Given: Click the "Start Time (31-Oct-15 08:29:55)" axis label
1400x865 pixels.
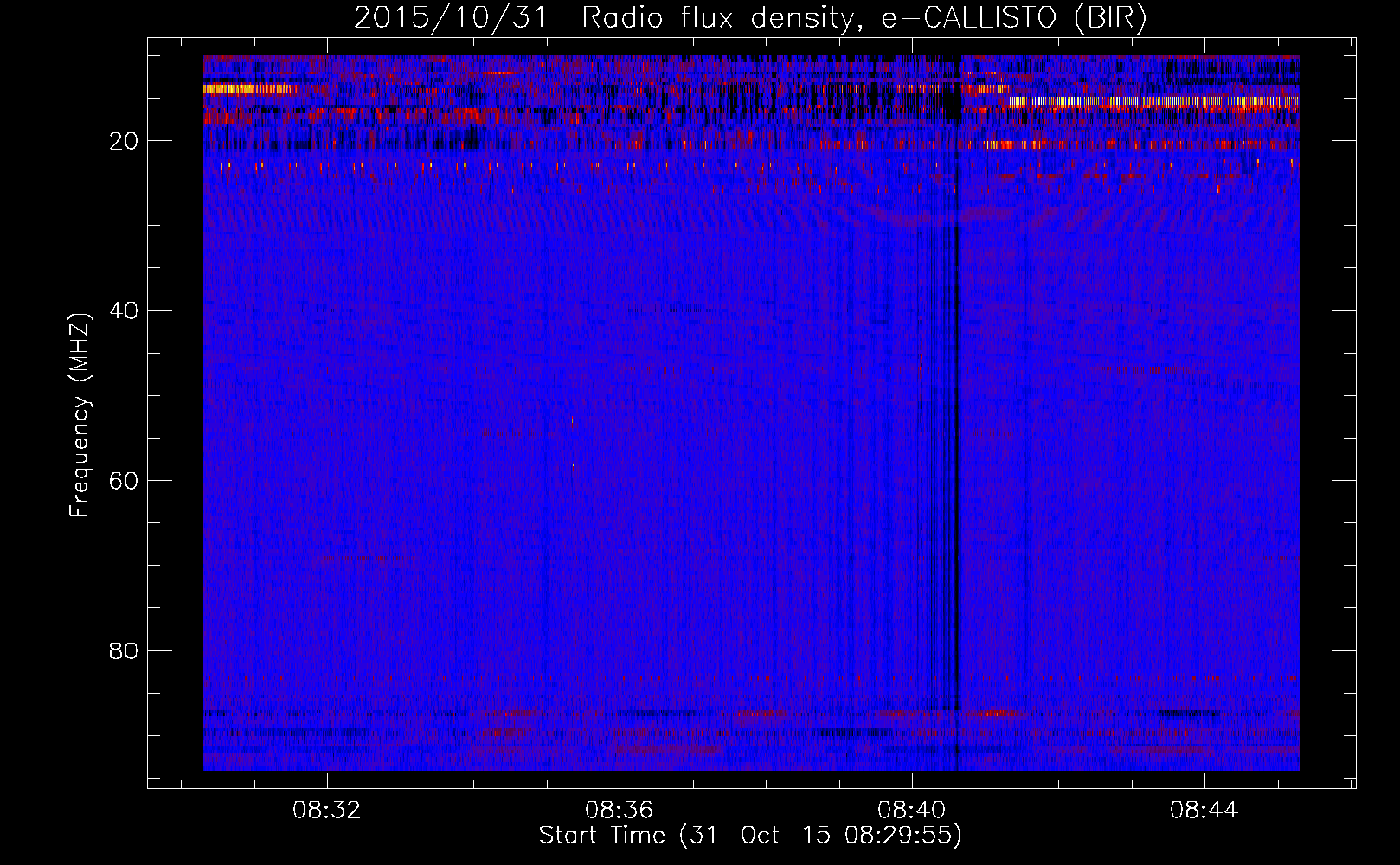Looking at the screenshot, I should tap(750, 836).
